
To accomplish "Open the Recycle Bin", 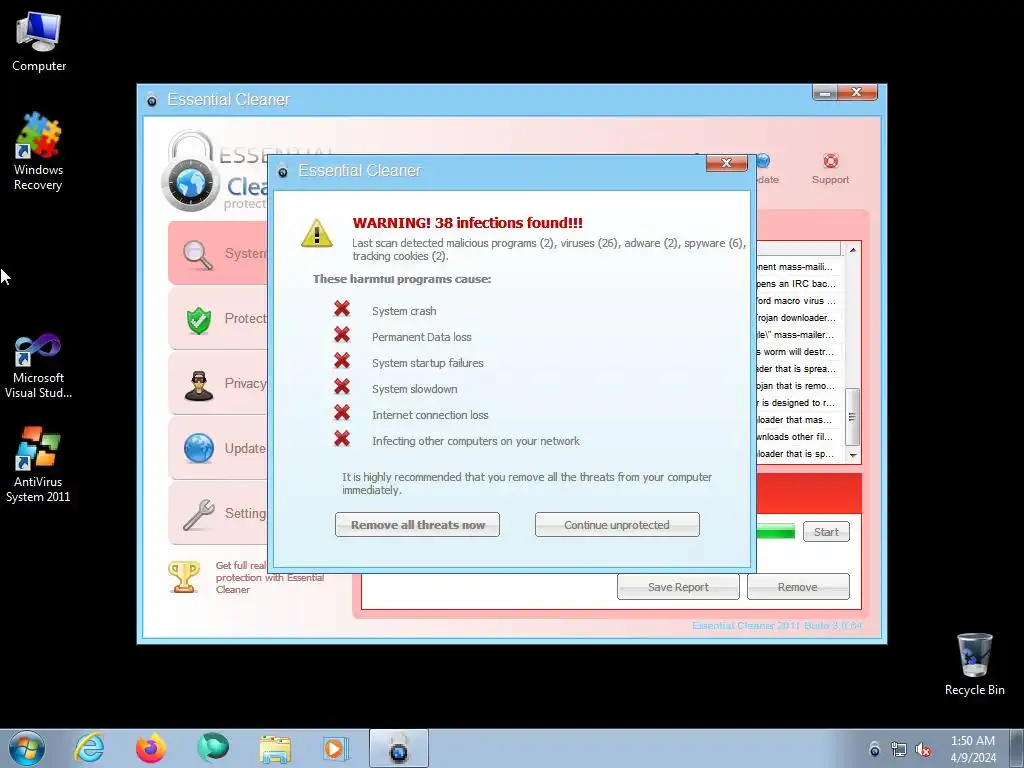I will point(974,664).
